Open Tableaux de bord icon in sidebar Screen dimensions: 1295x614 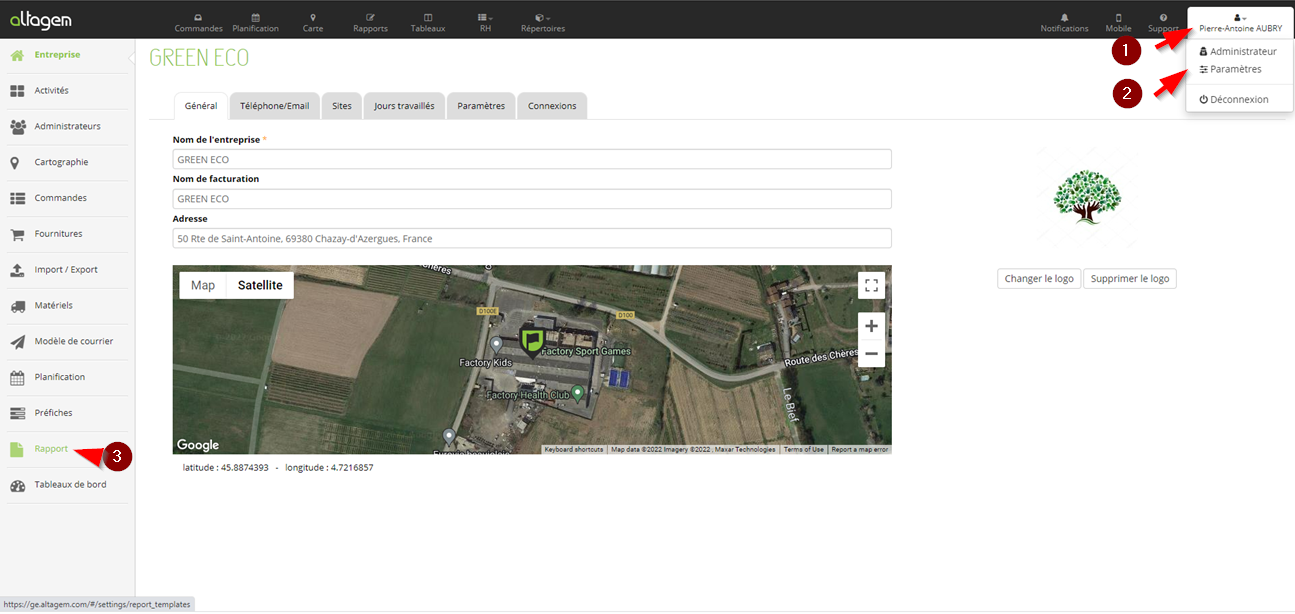pyautogui.click(x=17, y=485)
